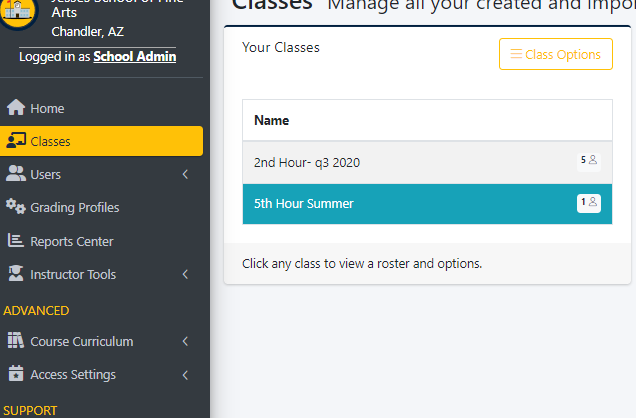
Task: Click the Course Curriculum books icon
Action: tap(16, 340)
